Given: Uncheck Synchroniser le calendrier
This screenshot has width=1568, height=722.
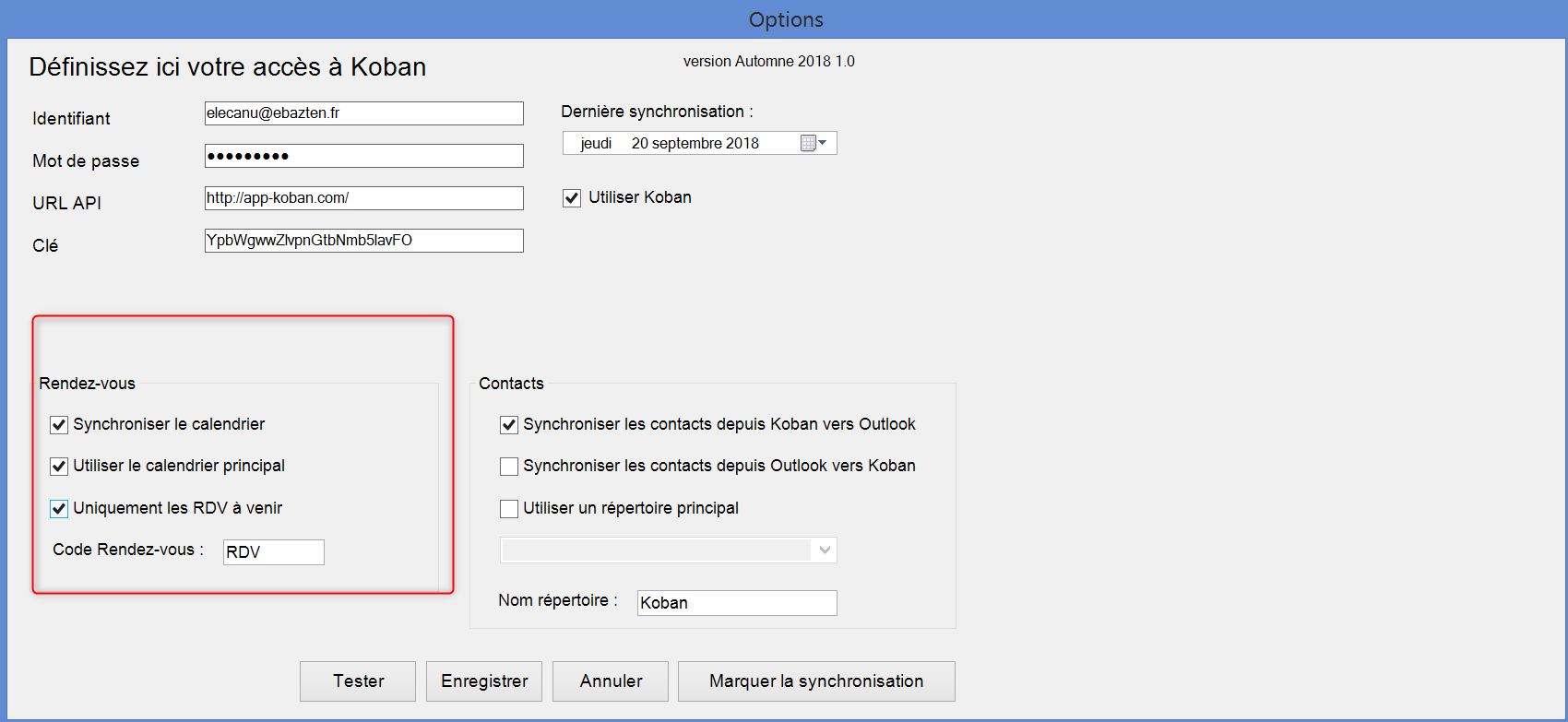Looking at the screenshot, I should coord(59,425).
